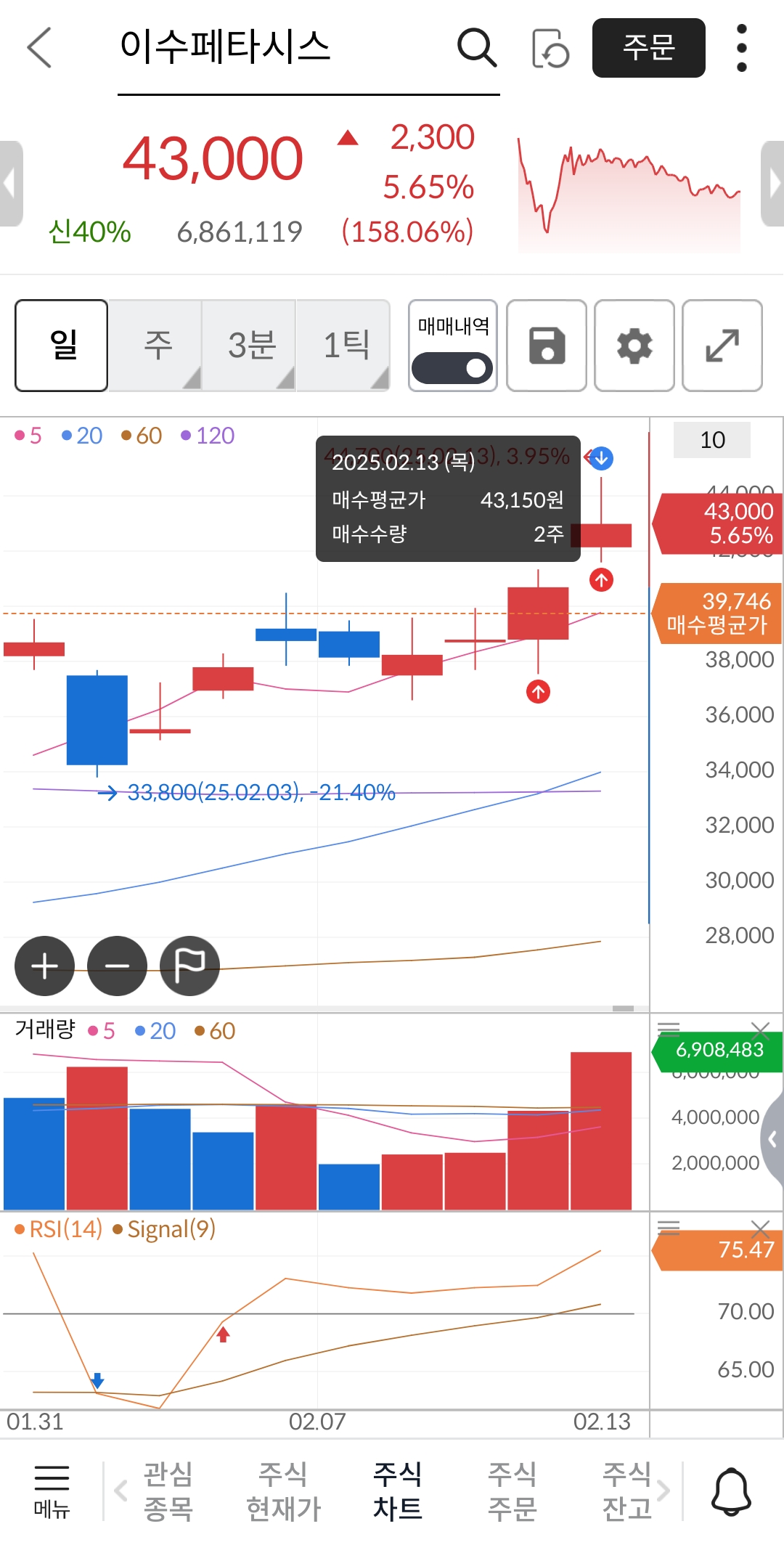Go to the next stock with right edge arrow
The image size is (784, 1545).
pos(774,184)
